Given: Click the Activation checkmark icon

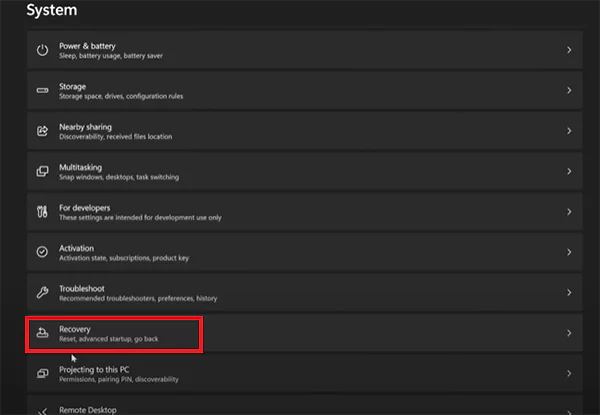Looking at the screenshot, I should click(42, 252).
